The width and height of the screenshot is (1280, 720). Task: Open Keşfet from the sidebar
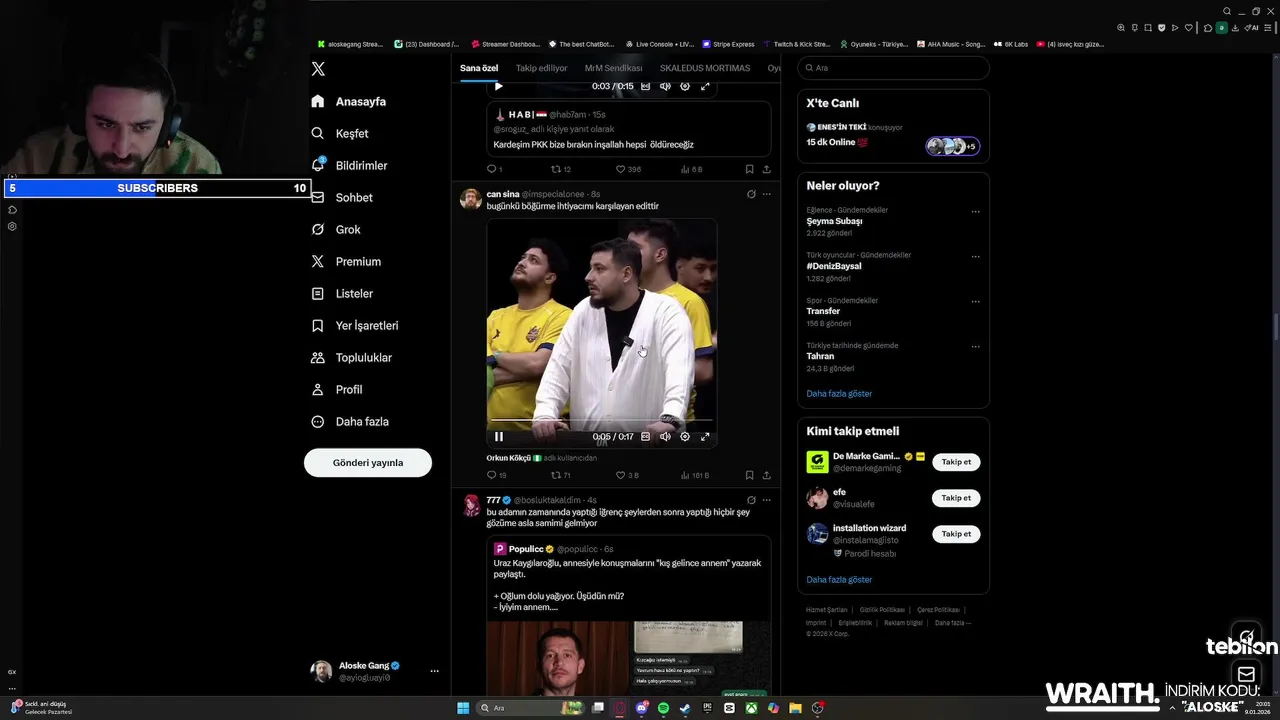tap(340, 133)
